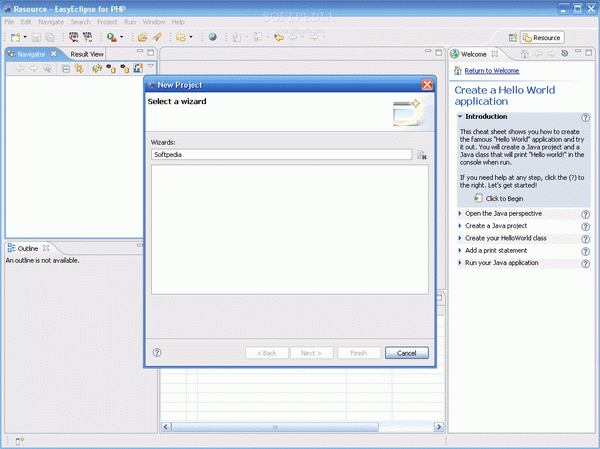
Task: Open the Help menu
Action: click(178, 22)
